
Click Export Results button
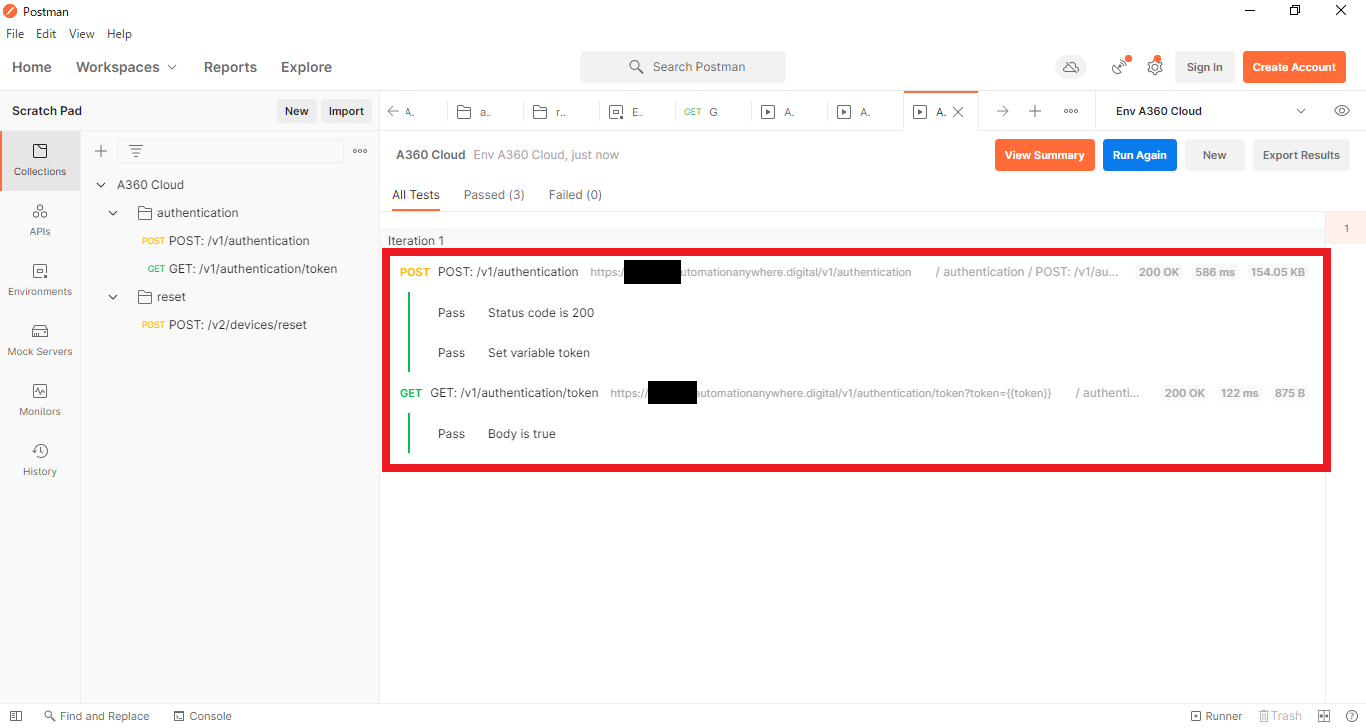(x=1300, y=155)
